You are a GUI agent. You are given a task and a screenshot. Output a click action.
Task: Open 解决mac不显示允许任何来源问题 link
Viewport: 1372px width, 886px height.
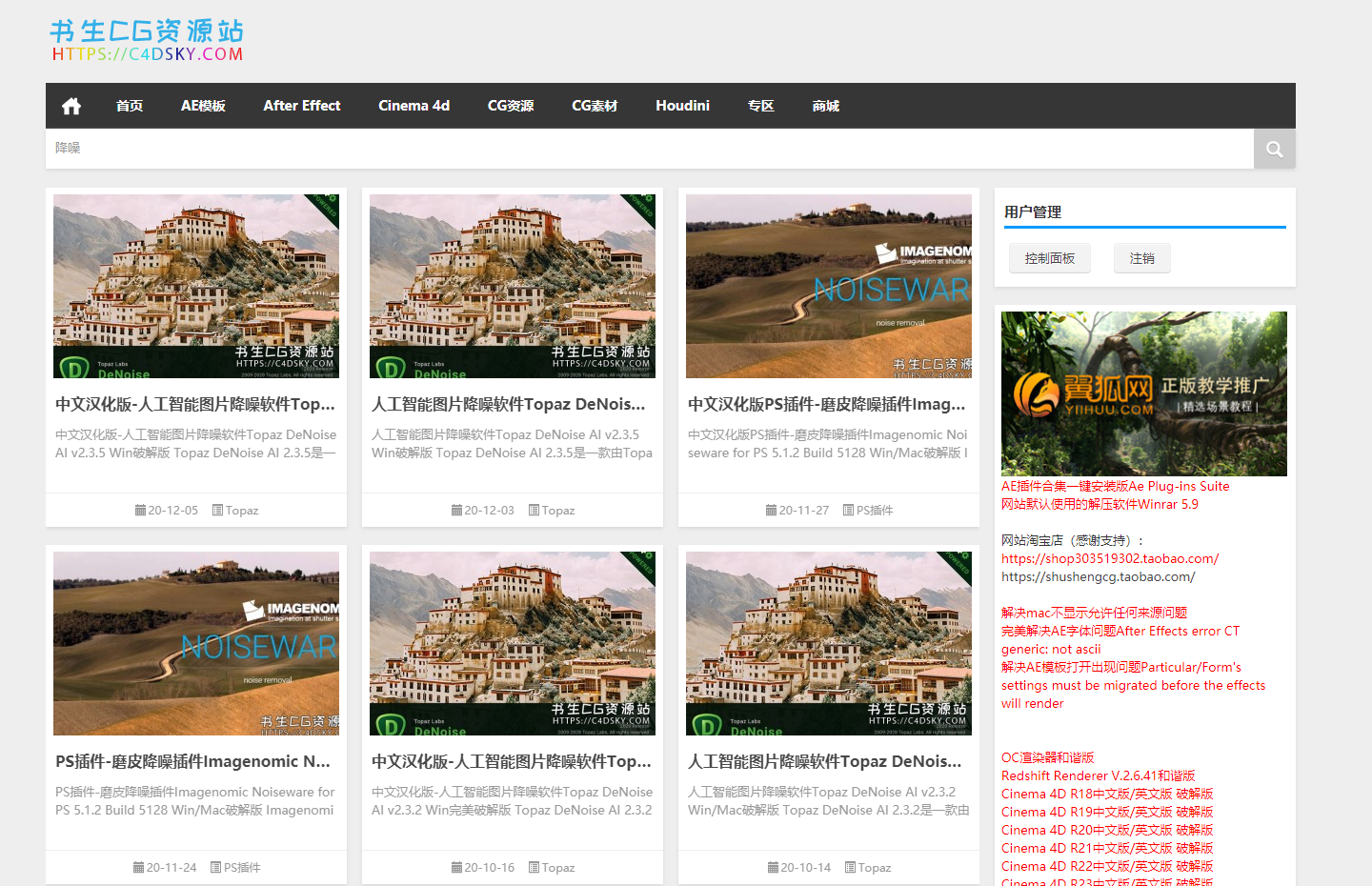[1094, 614]
